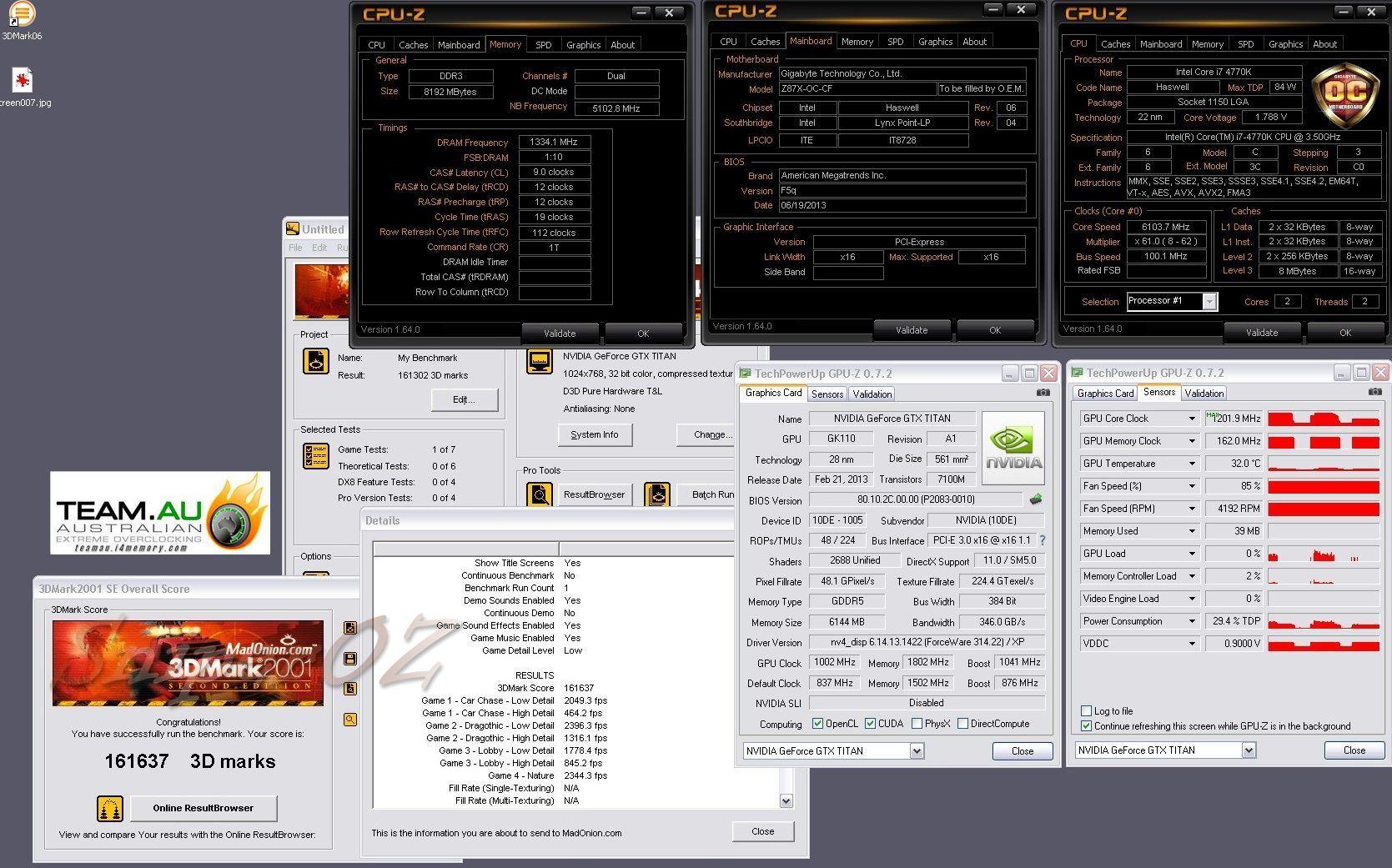Enable the DirectCompute checkbox
Image resolution: width=1392 pixels, height=868 pixels.
[962, 724]
